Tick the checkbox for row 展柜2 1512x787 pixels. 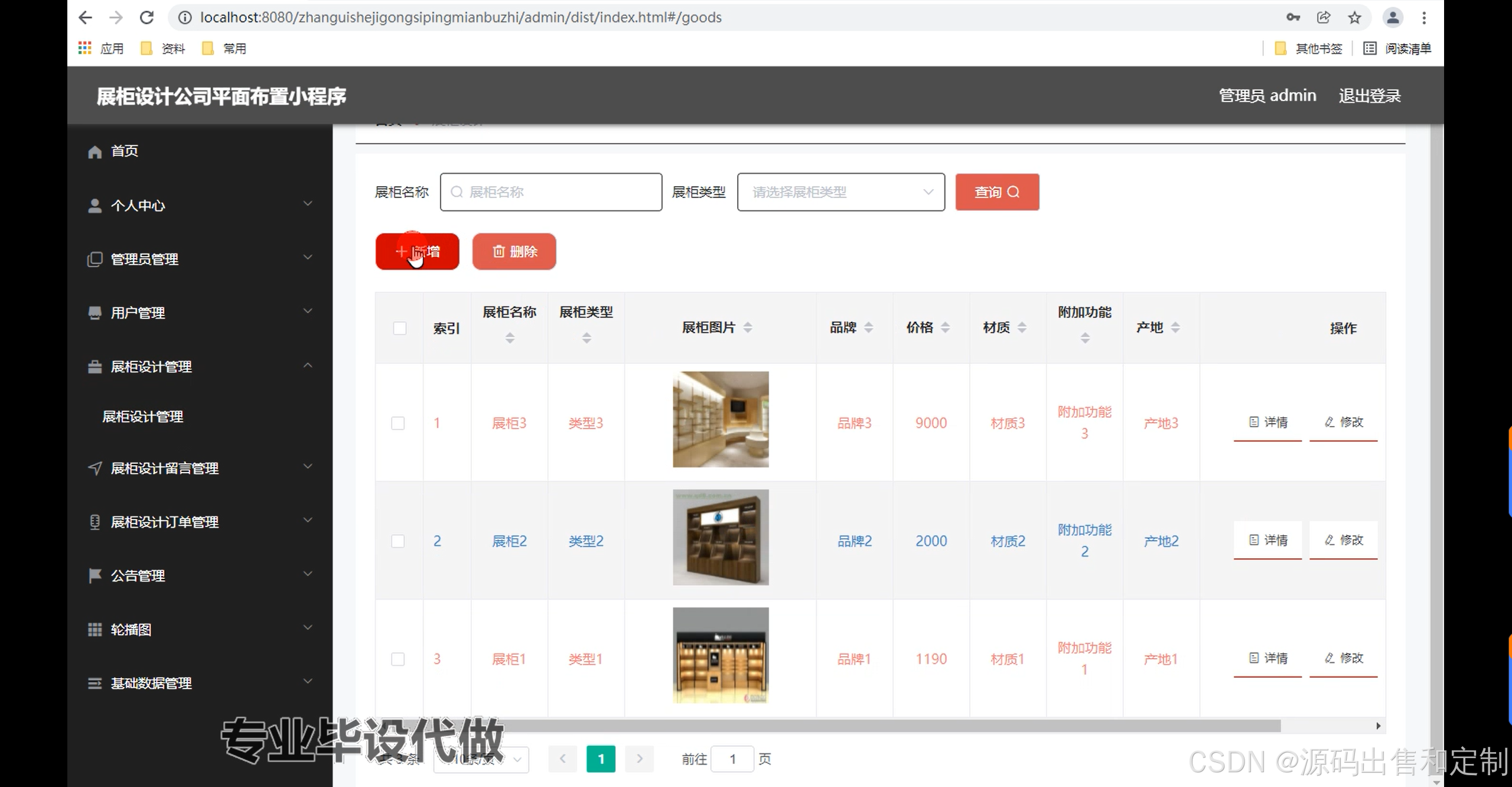click(398, 541)
